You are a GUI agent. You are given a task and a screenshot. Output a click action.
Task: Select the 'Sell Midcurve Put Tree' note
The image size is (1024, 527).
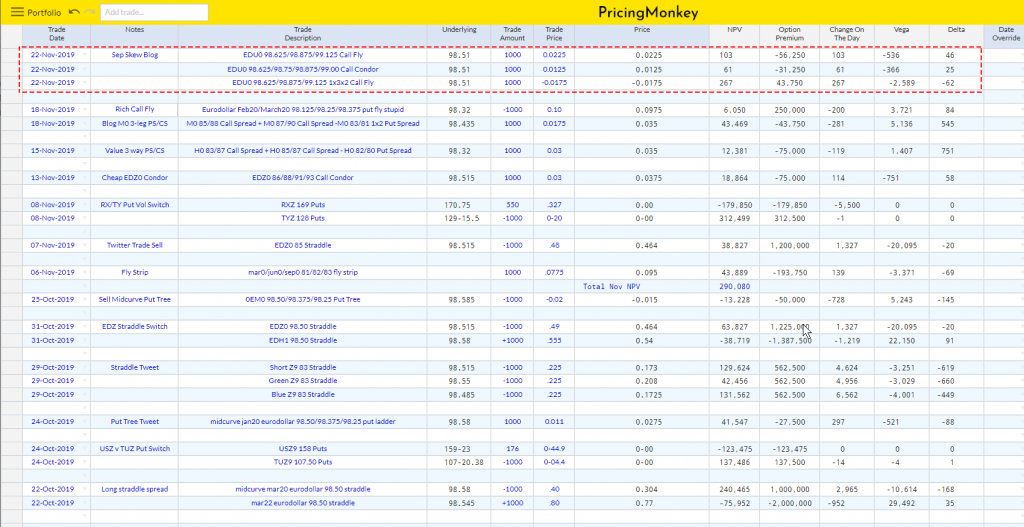[x=135, y=300]
